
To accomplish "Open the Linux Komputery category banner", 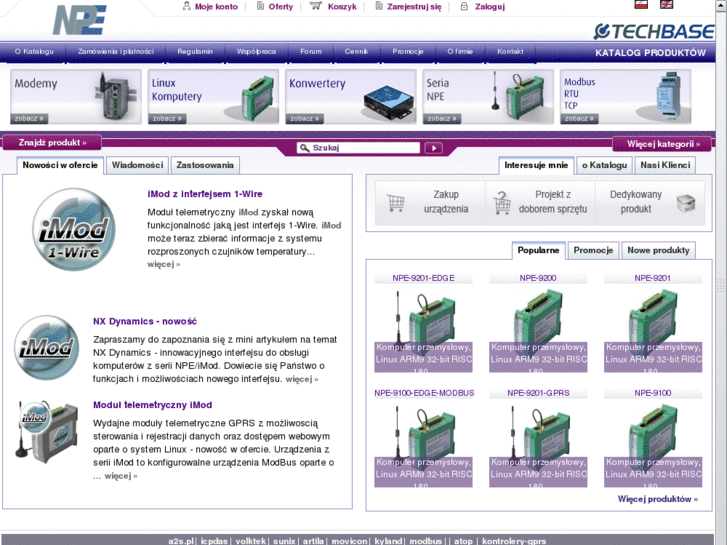I will (213, 96).
